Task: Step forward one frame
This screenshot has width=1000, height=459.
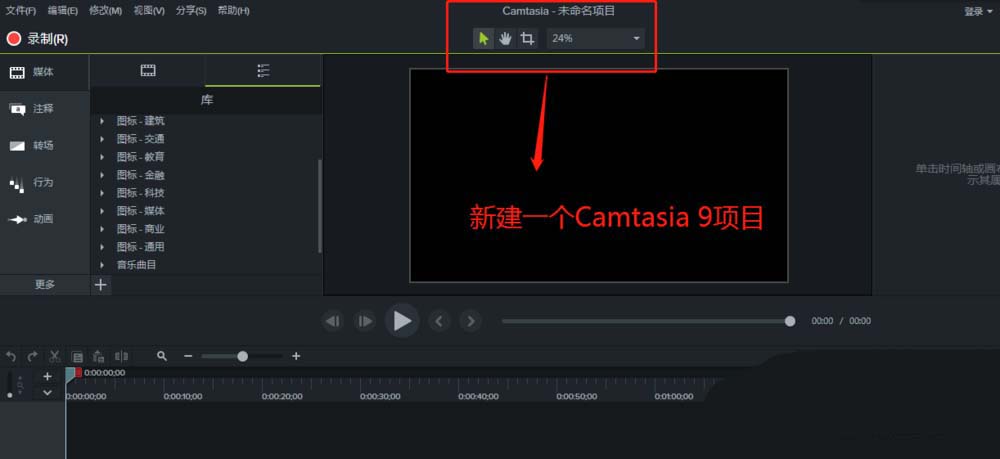Action: 364,321
